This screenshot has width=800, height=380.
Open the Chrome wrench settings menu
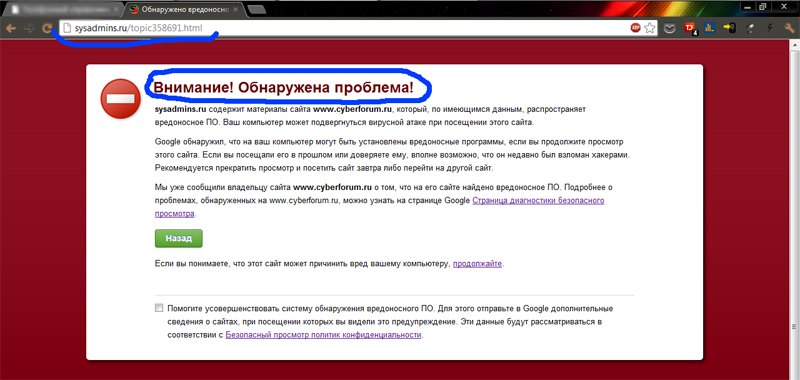click(x=789, y=29)
